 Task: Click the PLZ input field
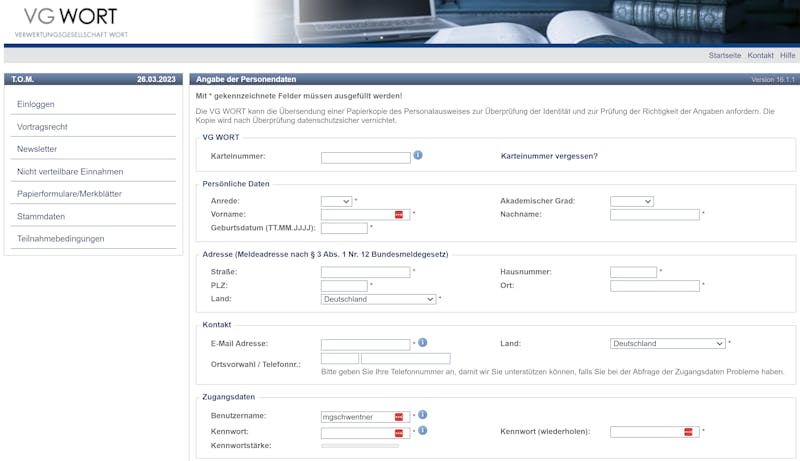344,286
